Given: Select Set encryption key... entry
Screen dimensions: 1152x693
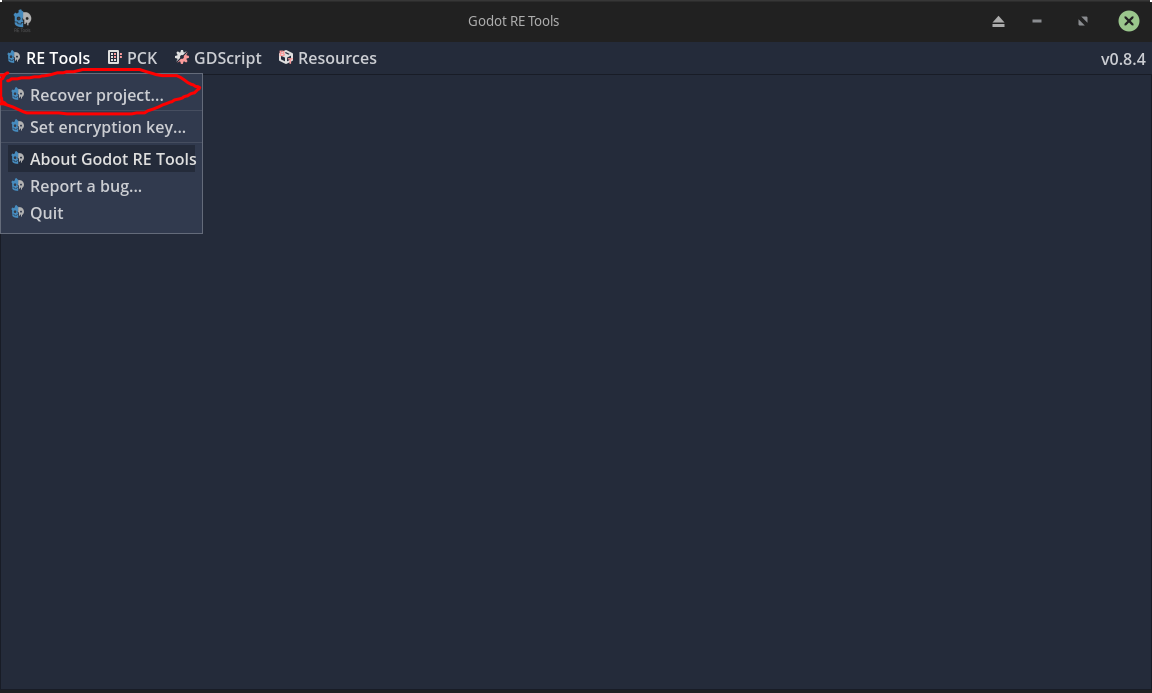Looking at the screenshot, I should coord(101,127).
